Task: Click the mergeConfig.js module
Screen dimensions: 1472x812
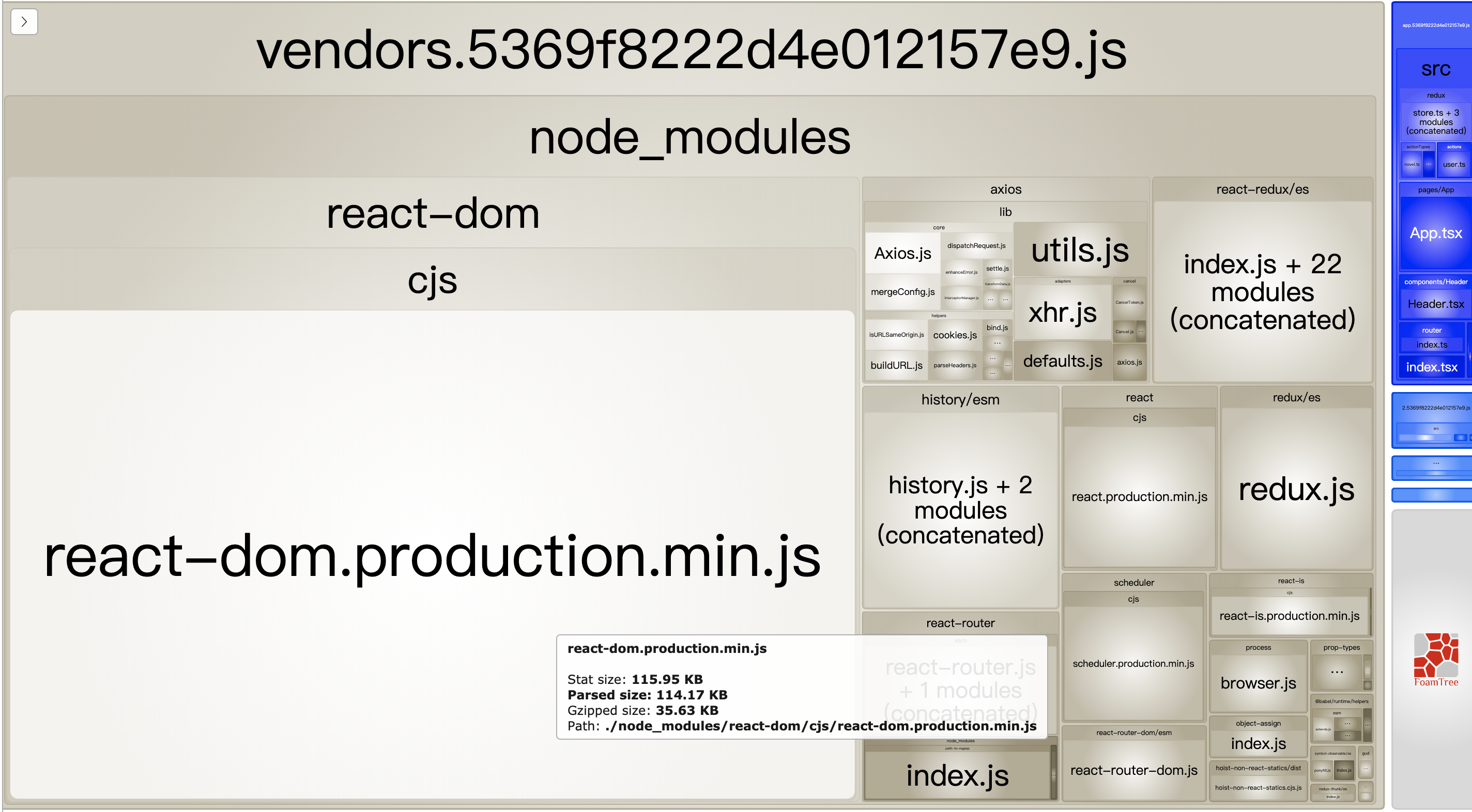Action: click(902, 292)
